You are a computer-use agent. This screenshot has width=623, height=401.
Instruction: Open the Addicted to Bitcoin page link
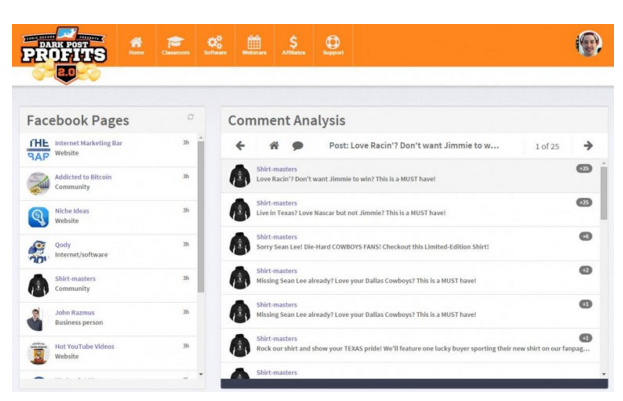(x=83, y=177)
